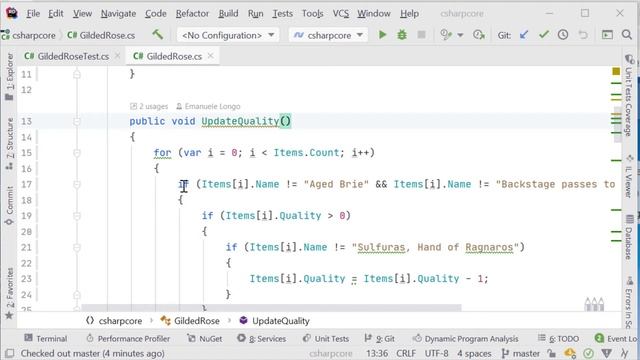Viewport: 640px width, 360px height.
Task: Open the Commit tool window
Action: click(x=9, y=205)
